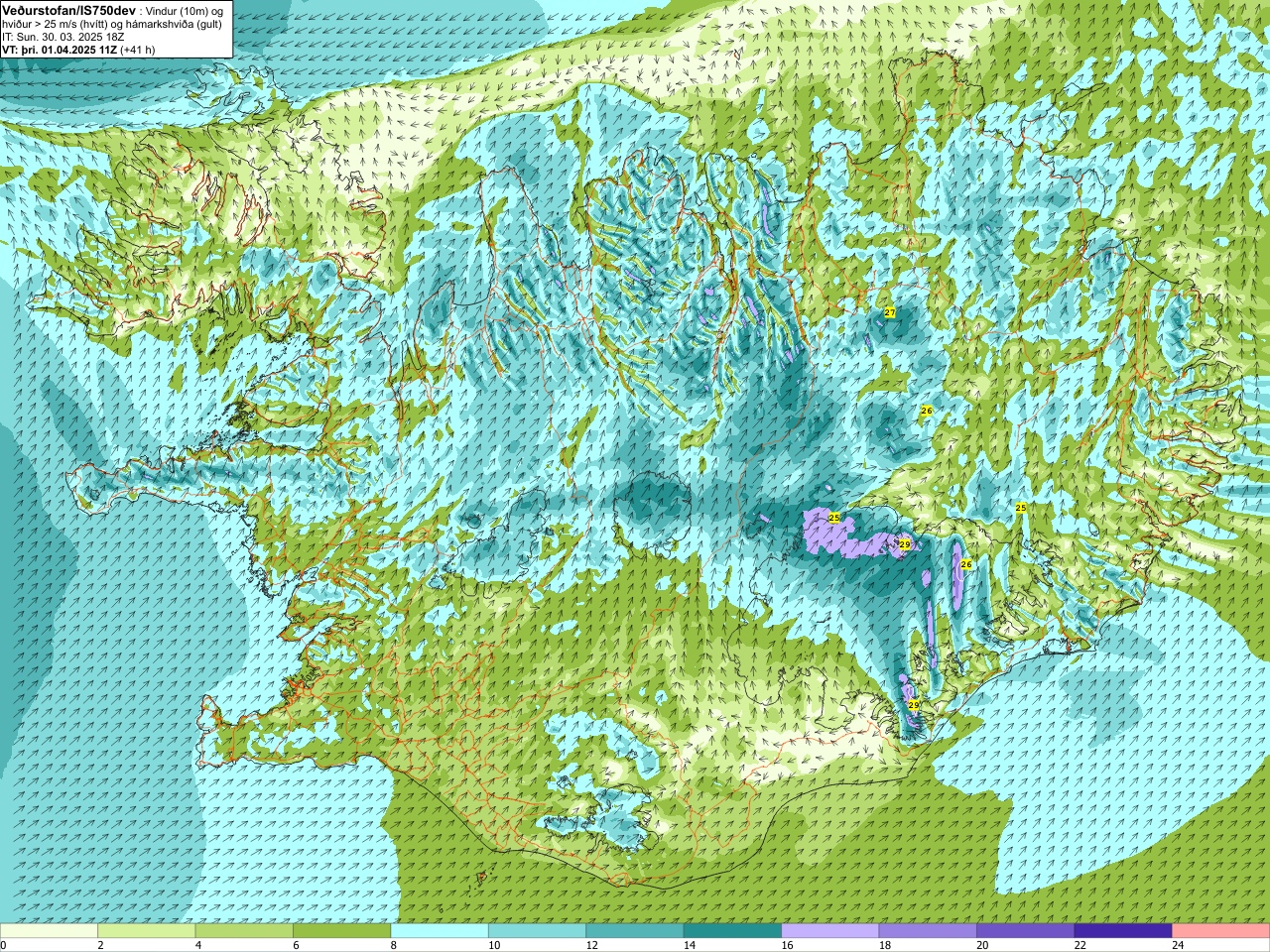Pick the dark indigo 22–24 m/s legend swatch
The width and height of the screenshot is (1270, 952).
pos(1123,931)
